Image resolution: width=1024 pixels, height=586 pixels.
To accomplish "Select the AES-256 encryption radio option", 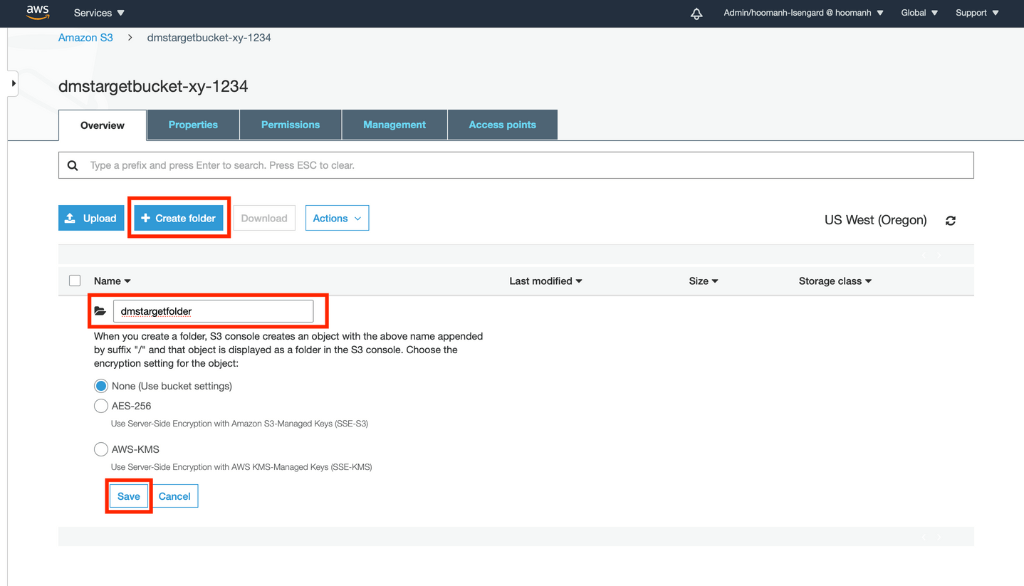I will pos(100,406).
